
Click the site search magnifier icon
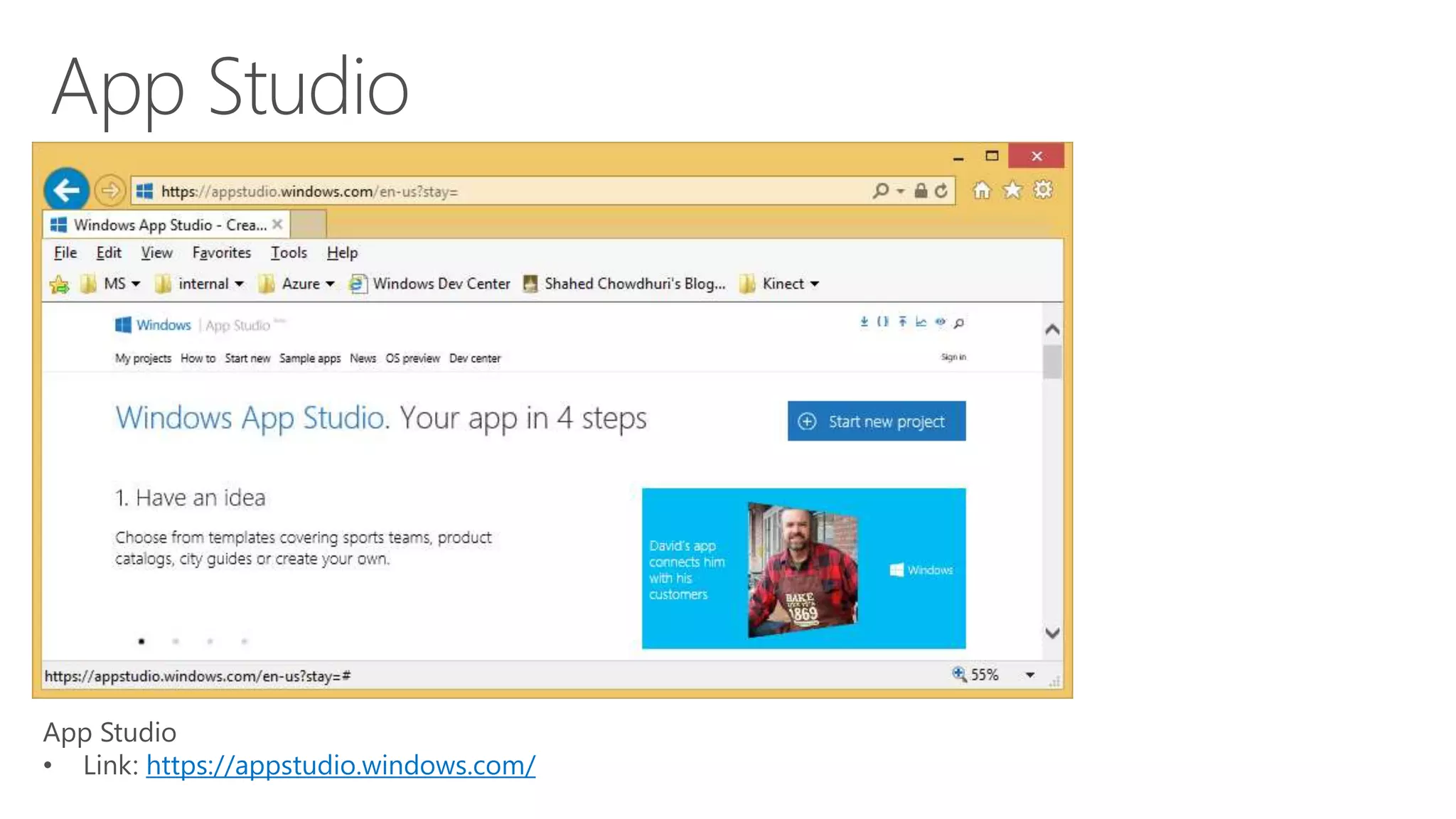coord(959,323)
